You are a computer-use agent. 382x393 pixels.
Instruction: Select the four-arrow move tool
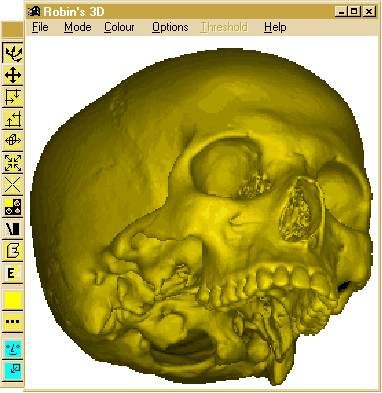click(x=13, y=75)
